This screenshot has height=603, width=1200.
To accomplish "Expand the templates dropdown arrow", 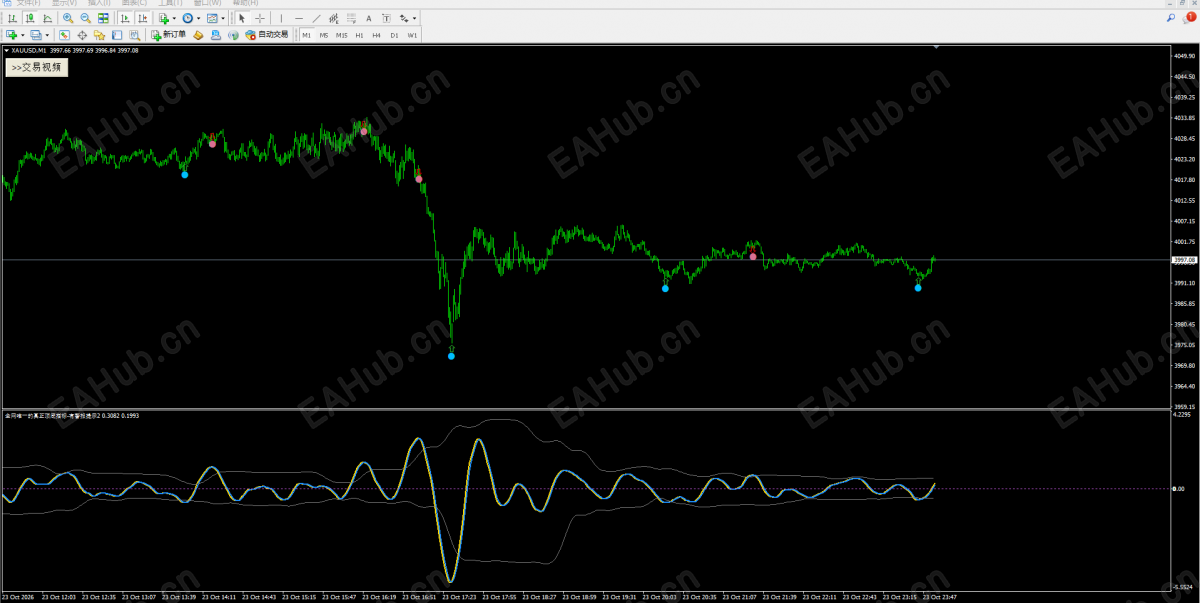I will click(x=223, y=18).
